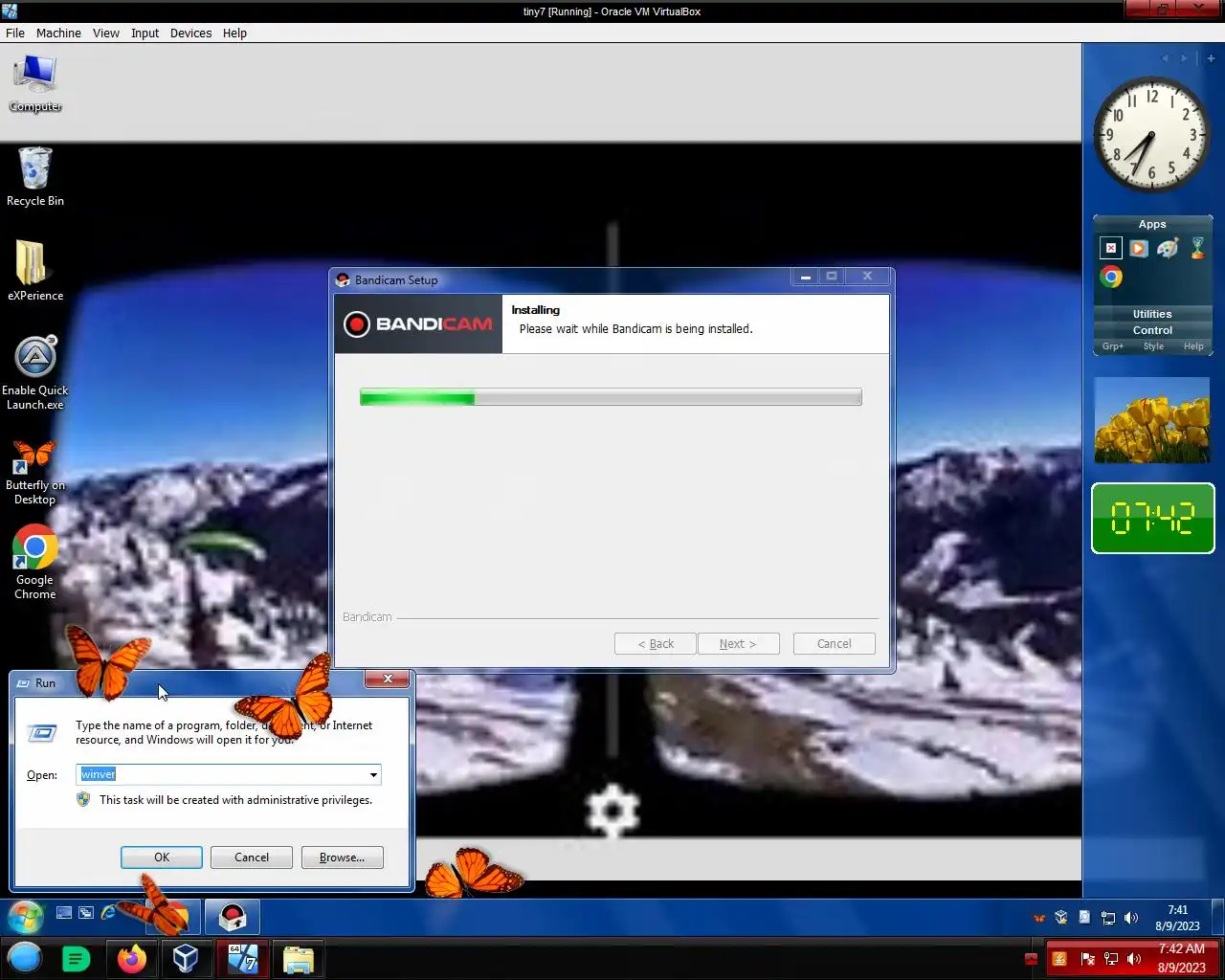The height and width of the screenshot is (980, 1225).
Task: Open Internet Explorer from quick launch
Action: [x=108, y=913]
